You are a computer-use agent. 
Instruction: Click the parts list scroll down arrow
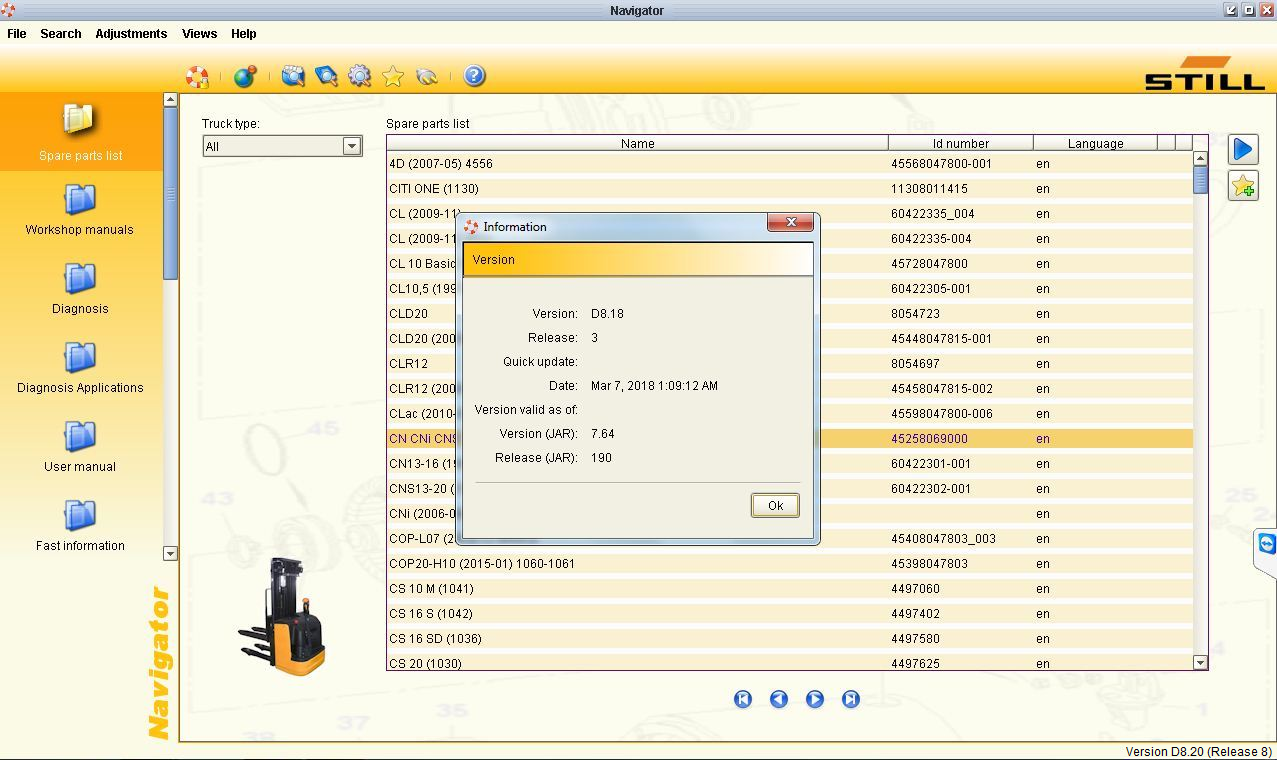(x=1200, y=662)
